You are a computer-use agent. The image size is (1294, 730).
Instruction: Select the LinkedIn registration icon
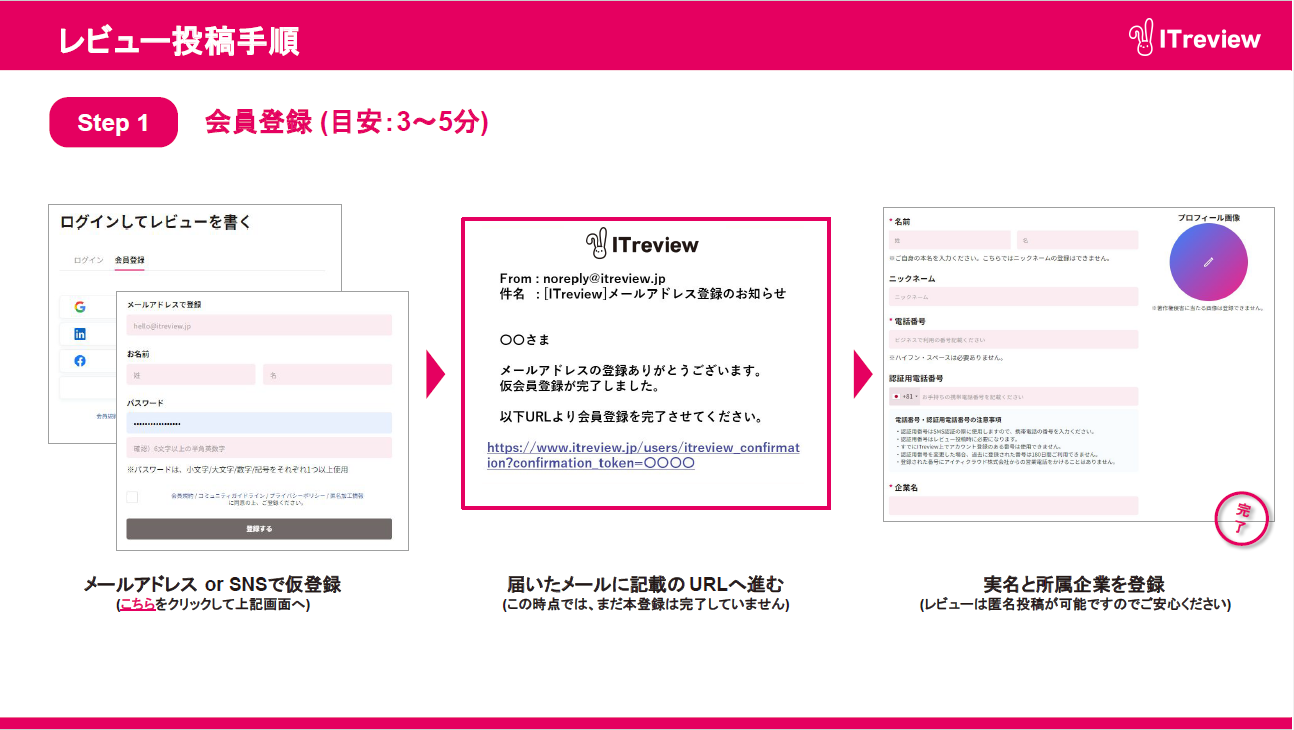click(80, 334)
